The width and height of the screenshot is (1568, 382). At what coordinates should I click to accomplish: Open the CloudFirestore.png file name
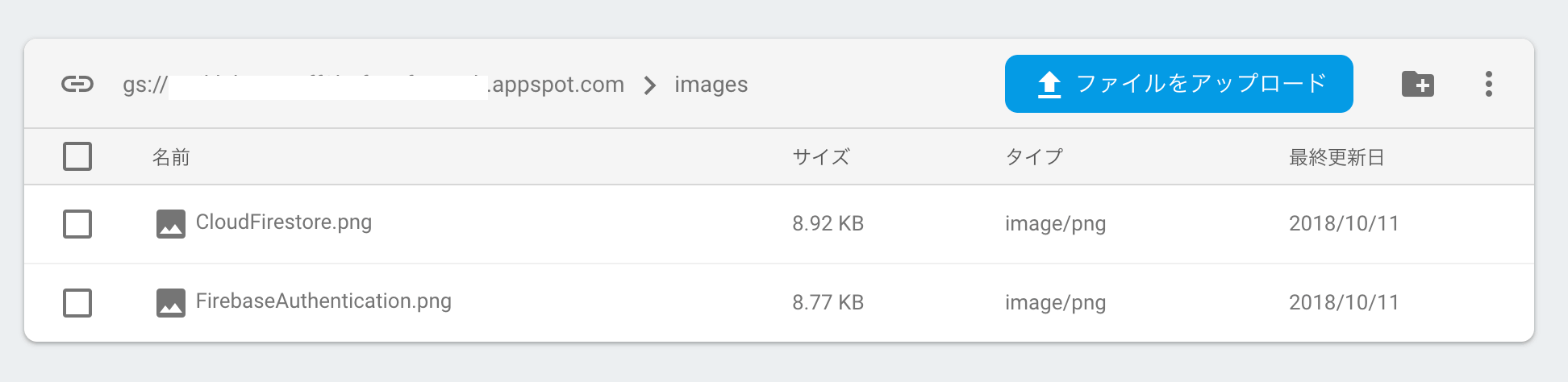click(x=284, y=222)
